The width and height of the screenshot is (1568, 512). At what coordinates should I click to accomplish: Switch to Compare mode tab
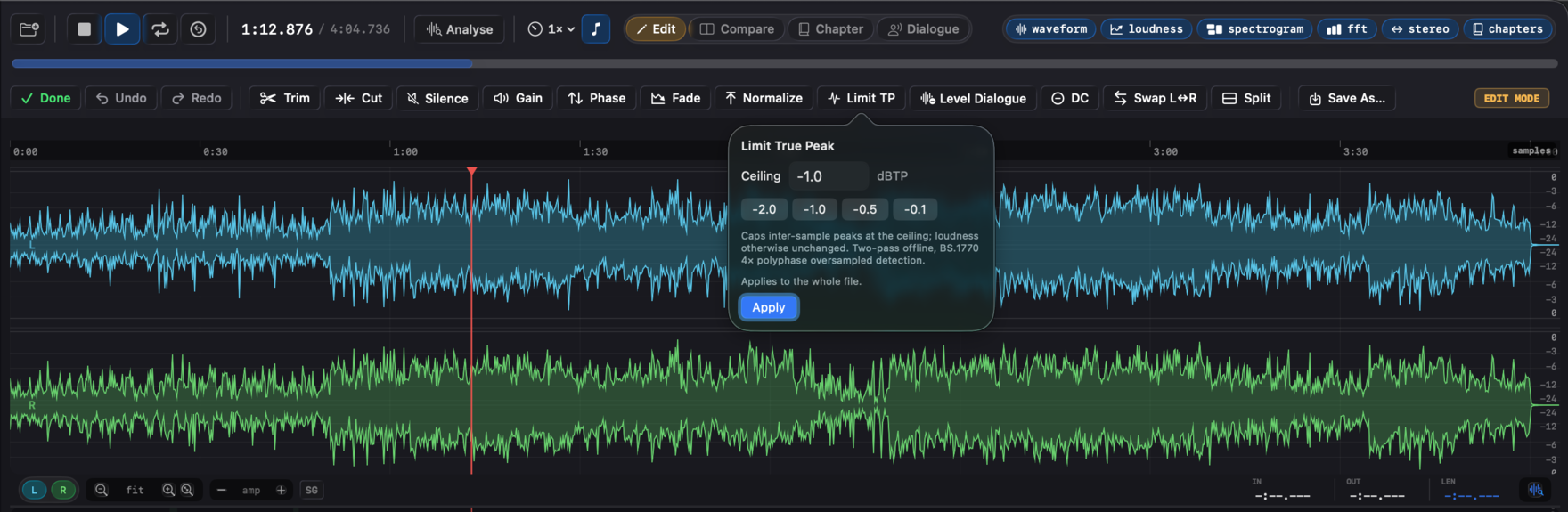point(737,29)
